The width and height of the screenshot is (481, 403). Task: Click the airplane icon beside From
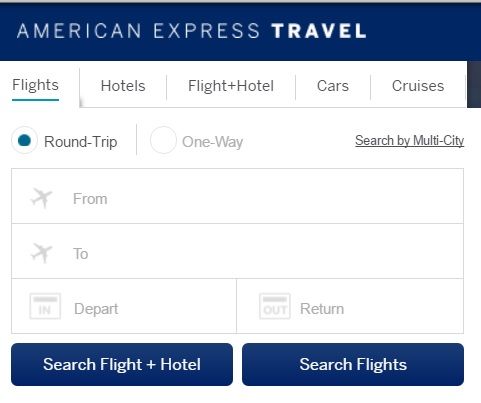[x=42, y=198]
